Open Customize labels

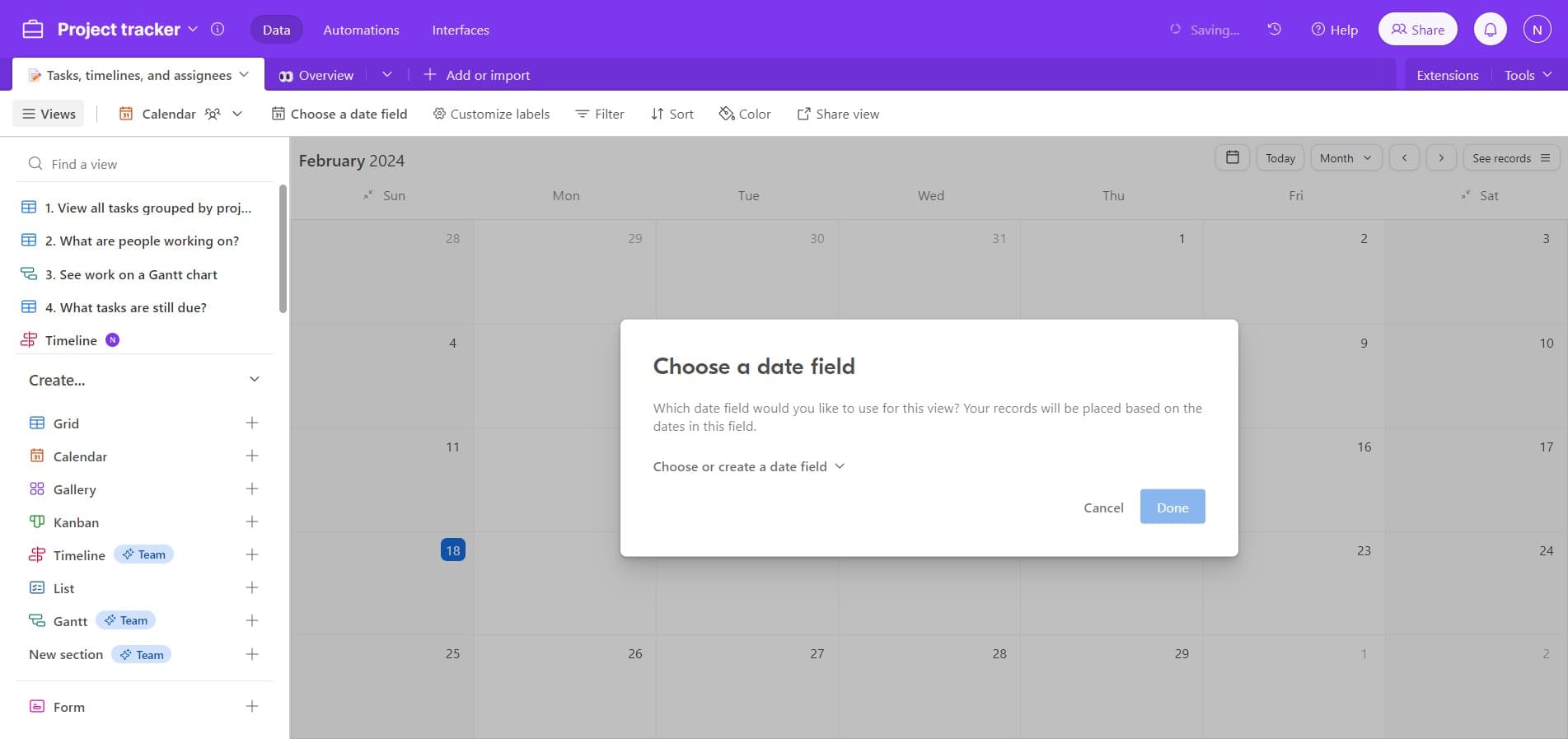coord(491,114)
